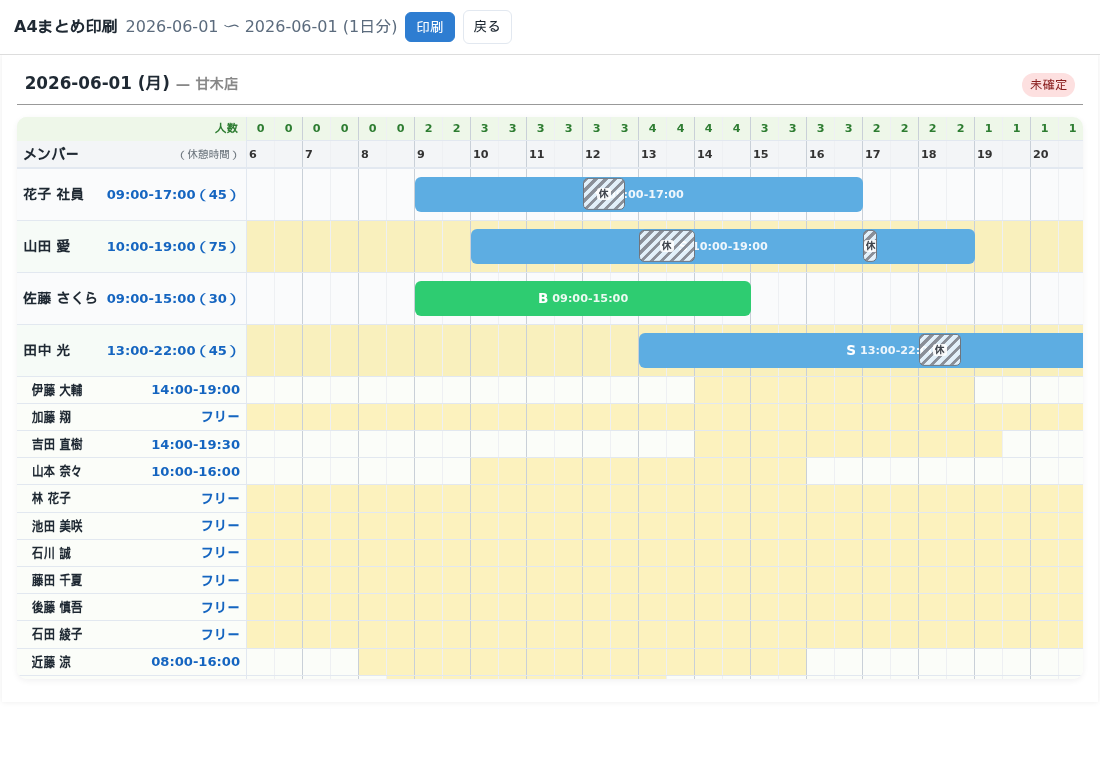Click 山本 奈々's availability 10:00-16:00
The image size is (1100, 762).
pos(196,472)
